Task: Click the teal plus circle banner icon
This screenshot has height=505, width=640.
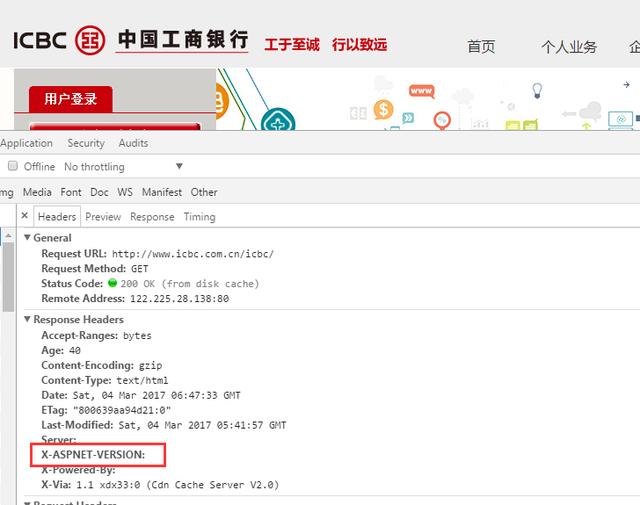Action: pyautogui.click(x=278, y=120)
